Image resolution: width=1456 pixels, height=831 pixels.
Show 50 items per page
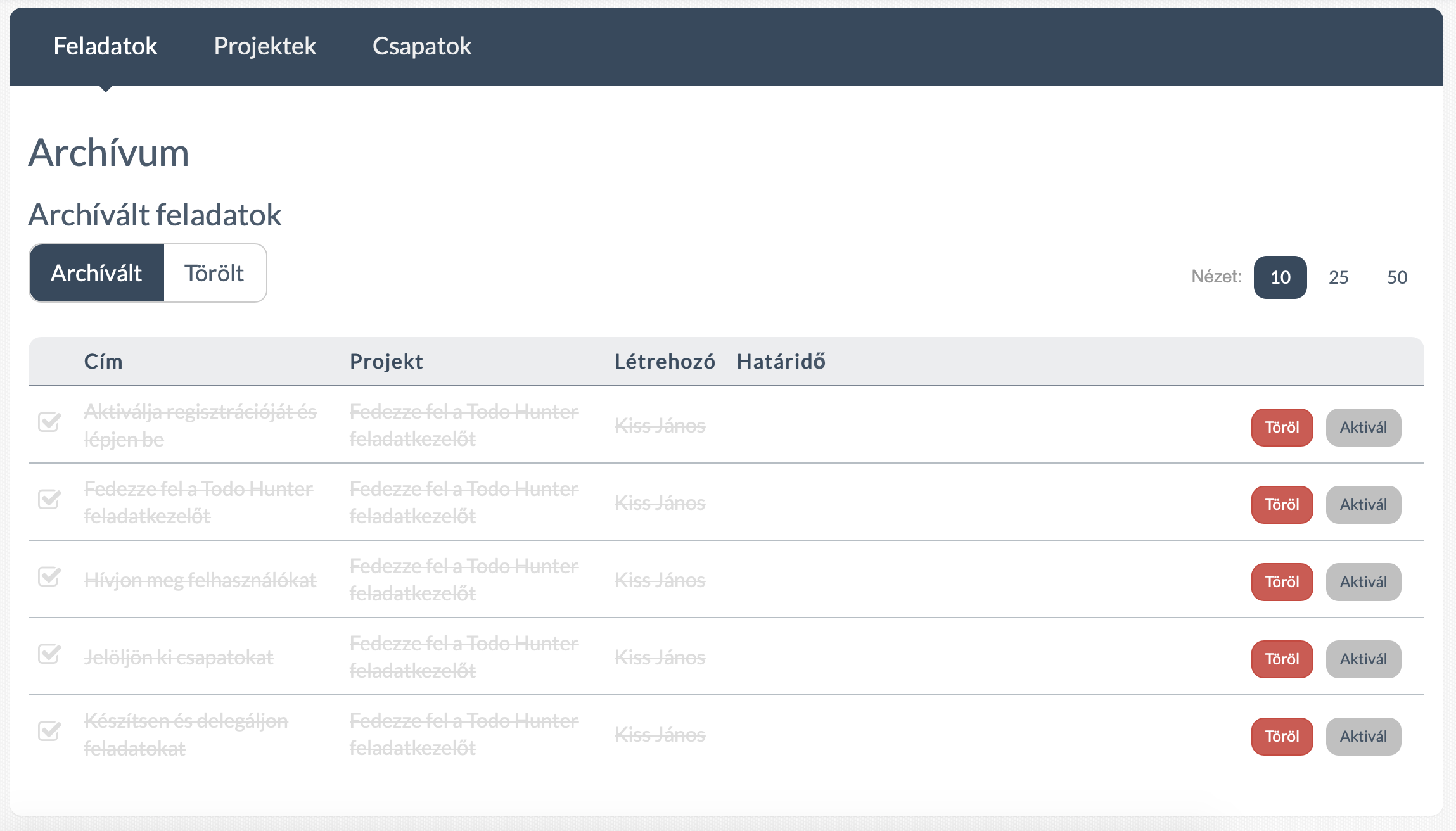[x=1396, y=277]
